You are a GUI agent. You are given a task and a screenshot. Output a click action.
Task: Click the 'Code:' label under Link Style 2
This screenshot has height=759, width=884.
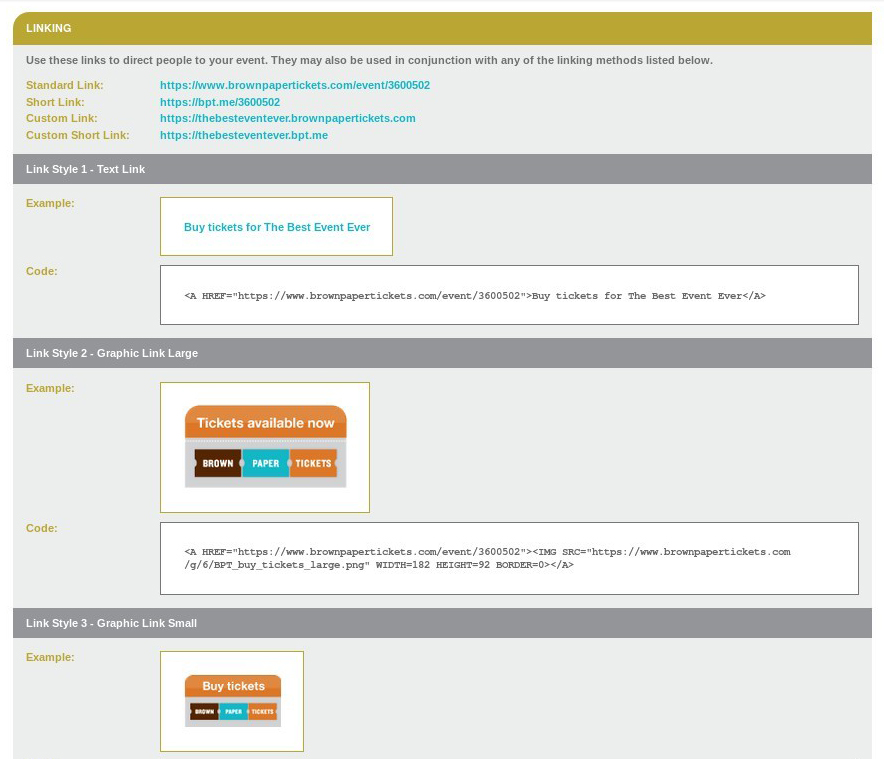pos(42,528)
